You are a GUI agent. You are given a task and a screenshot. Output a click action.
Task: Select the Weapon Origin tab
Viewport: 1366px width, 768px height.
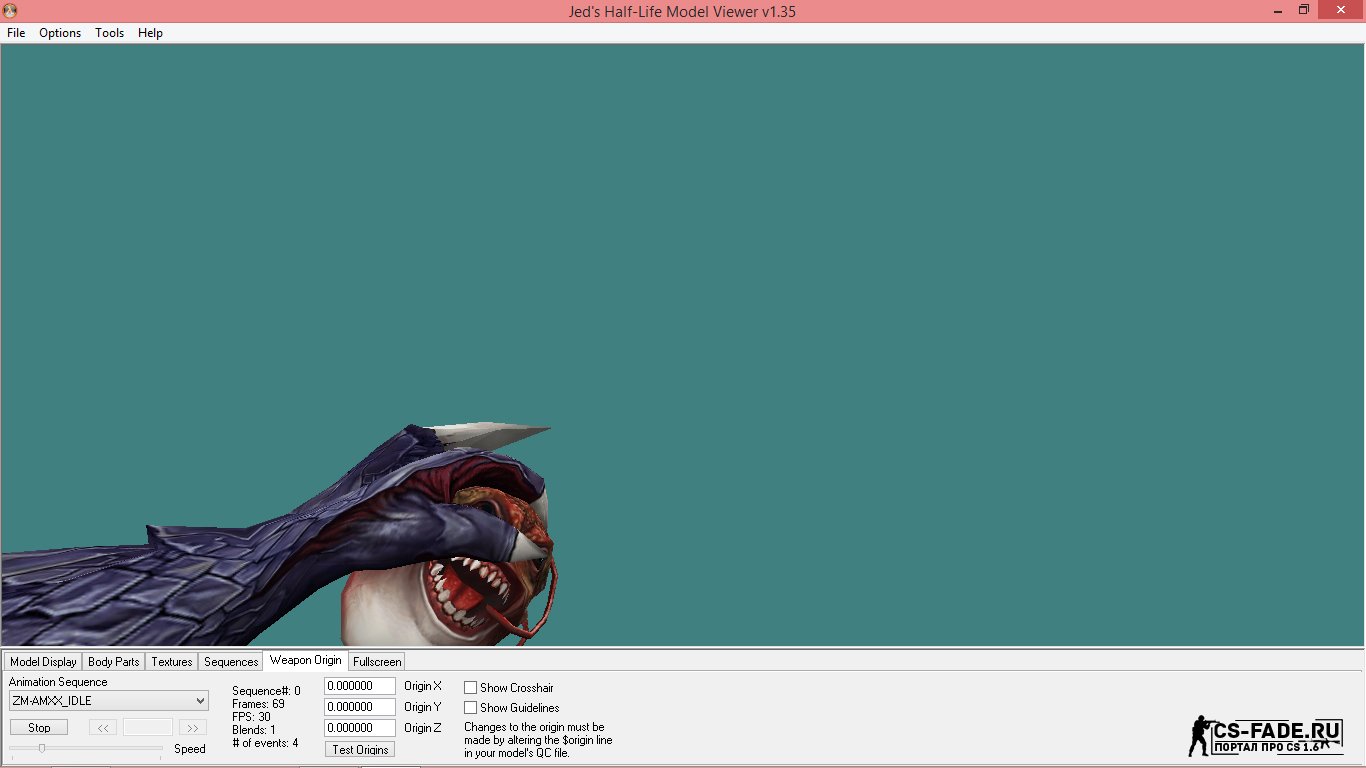coord(306,660)
